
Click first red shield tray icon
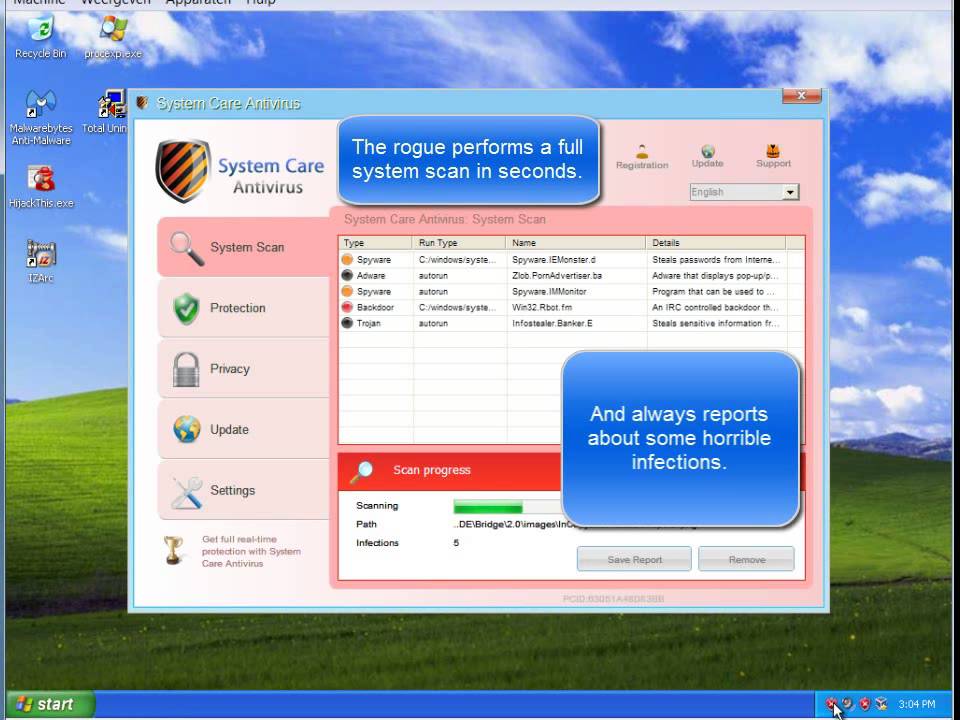(831, 704)
